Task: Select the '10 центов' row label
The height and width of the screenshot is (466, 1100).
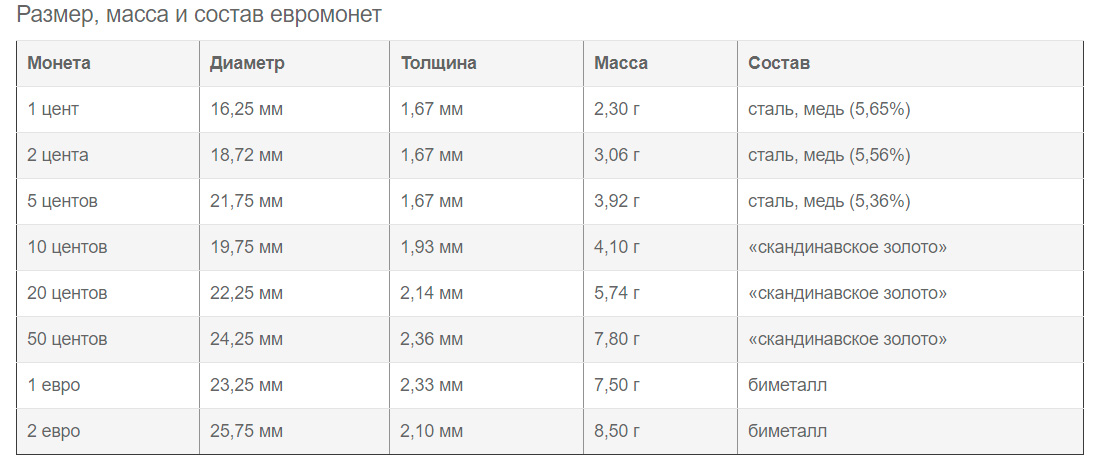Action: pos(67,247)
